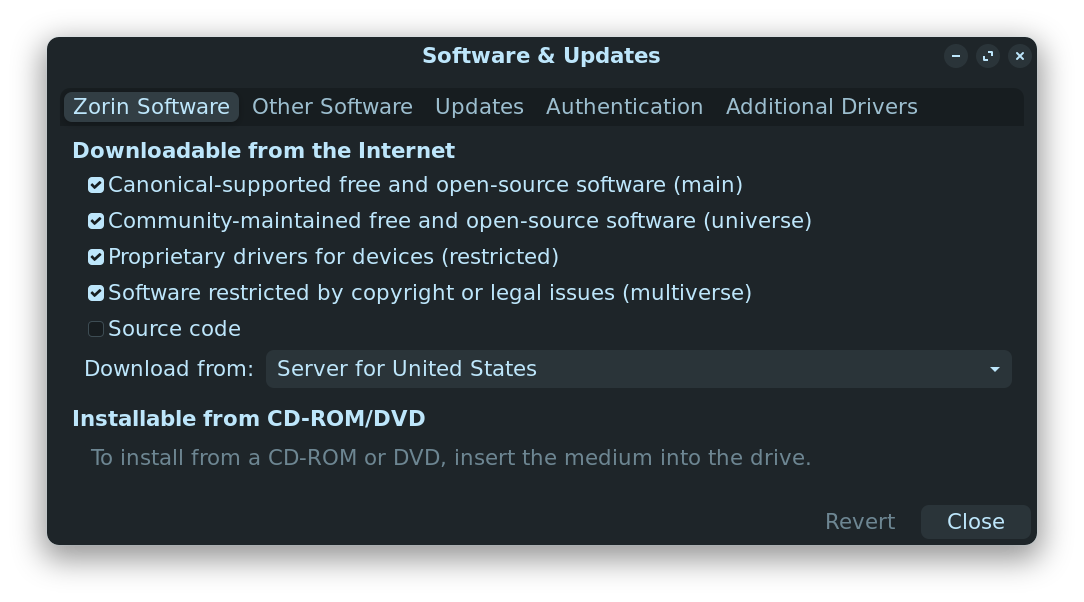Screen dimensions: 1084x602
Task: Click the Downloadable from the Internet heading
Action: pyautogui.click(x=263, y=151)
